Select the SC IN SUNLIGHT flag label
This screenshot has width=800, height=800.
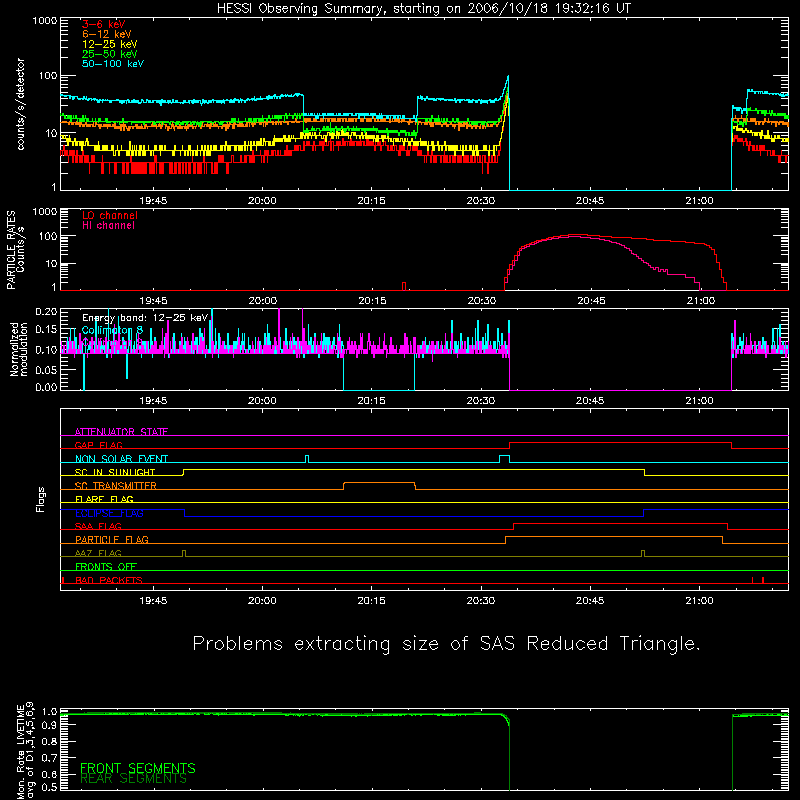pyautogui.click(x=115, y=472)
